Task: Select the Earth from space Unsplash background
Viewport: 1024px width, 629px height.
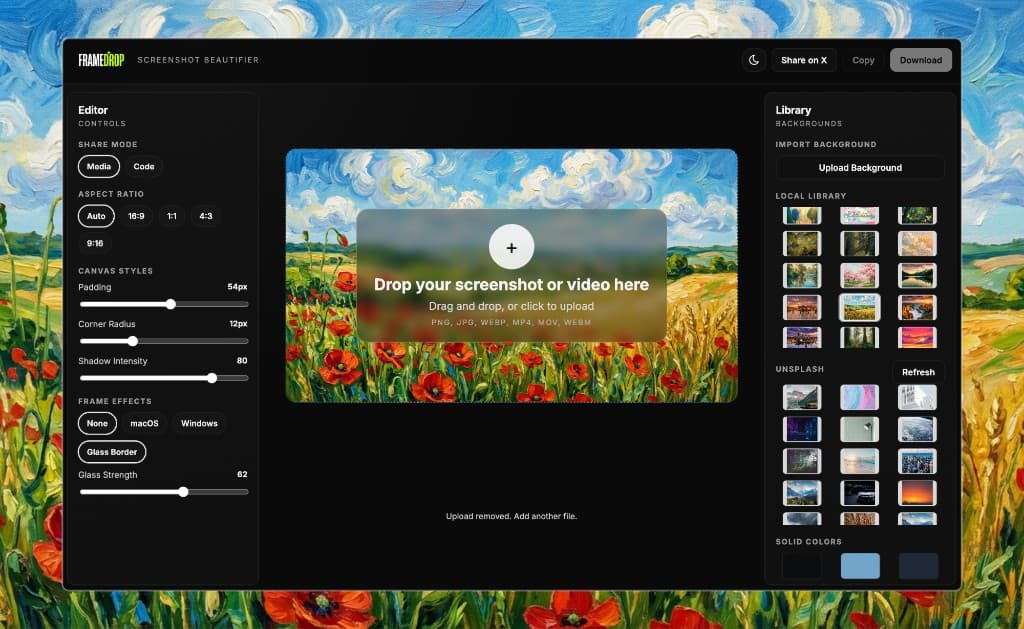Action: [x=917, y=429]
